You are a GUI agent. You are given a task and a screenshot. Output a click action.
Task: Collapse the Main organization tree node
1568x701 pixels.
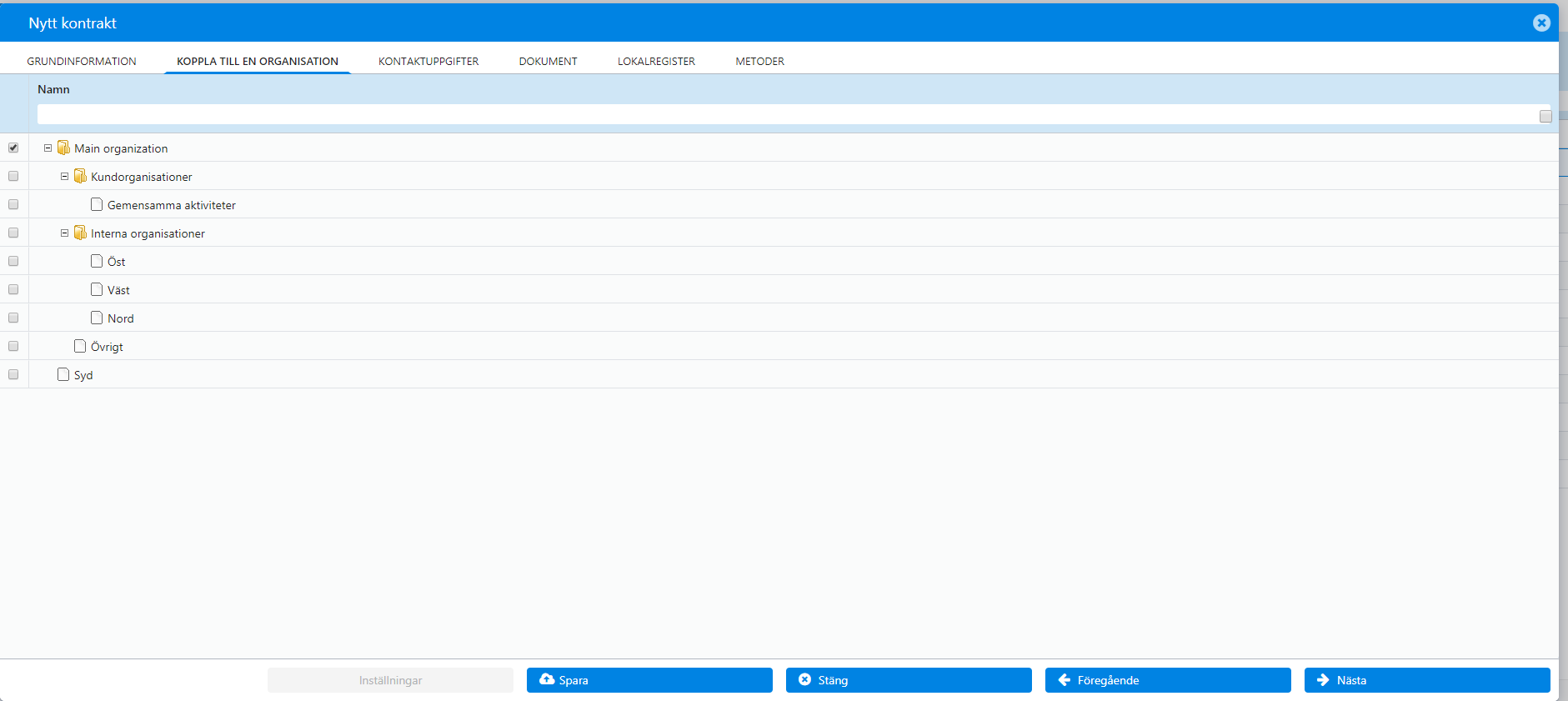48,148
